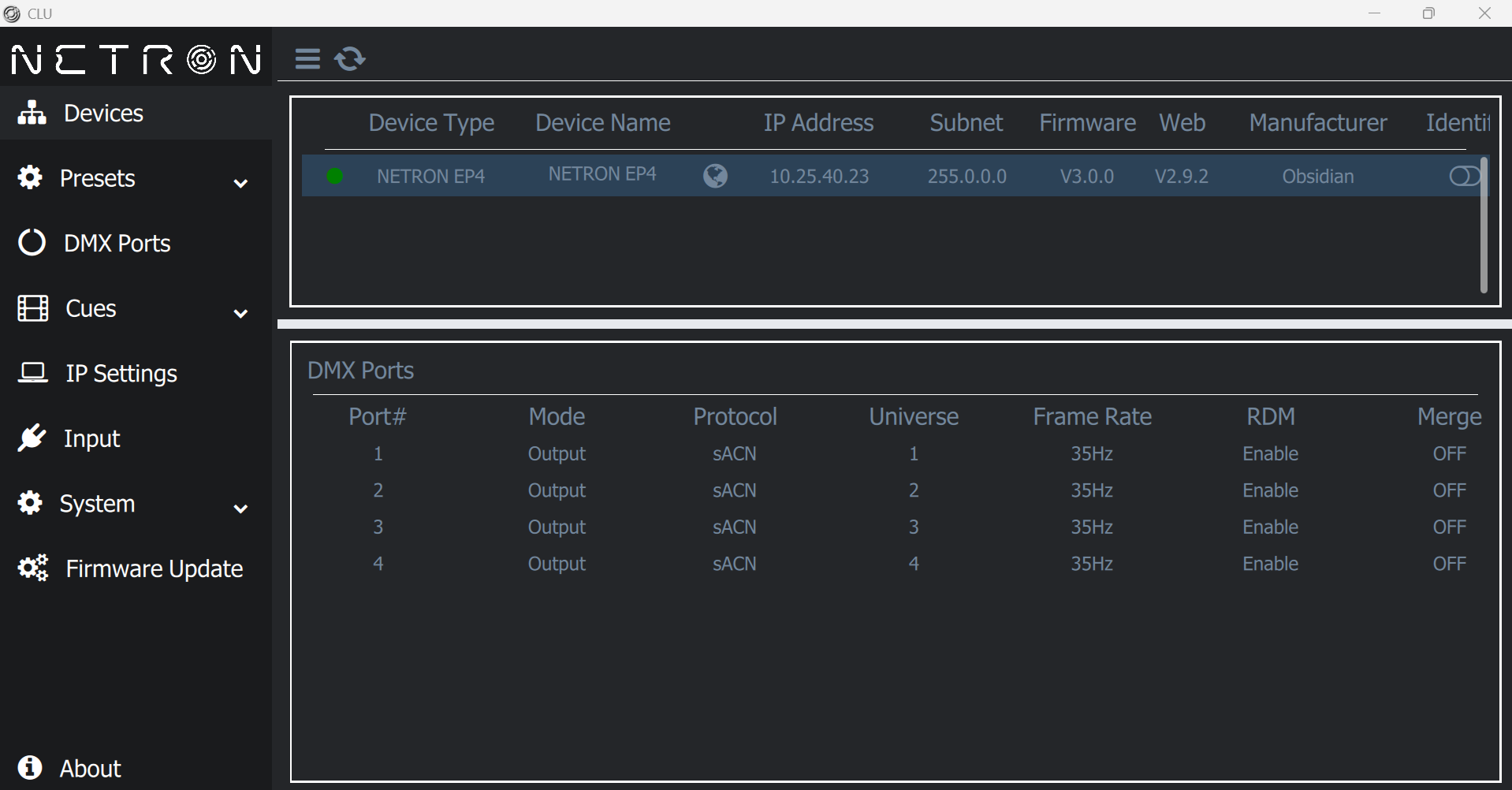Click the Universe column header
The image size is (1512, 790).
914,416
